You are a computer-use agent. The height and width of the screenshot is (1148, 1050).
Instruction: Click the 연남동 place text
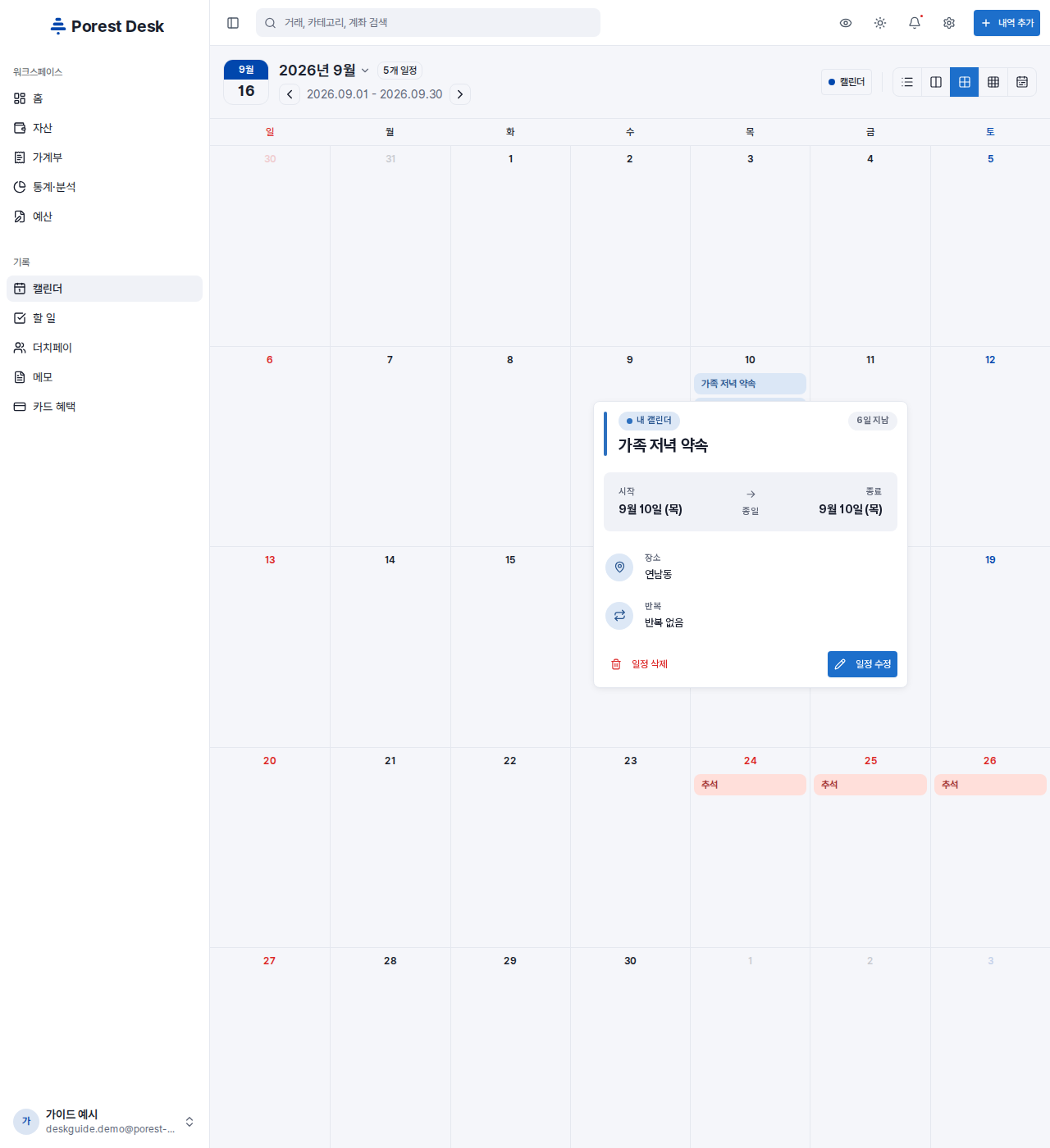click(658, 574)
